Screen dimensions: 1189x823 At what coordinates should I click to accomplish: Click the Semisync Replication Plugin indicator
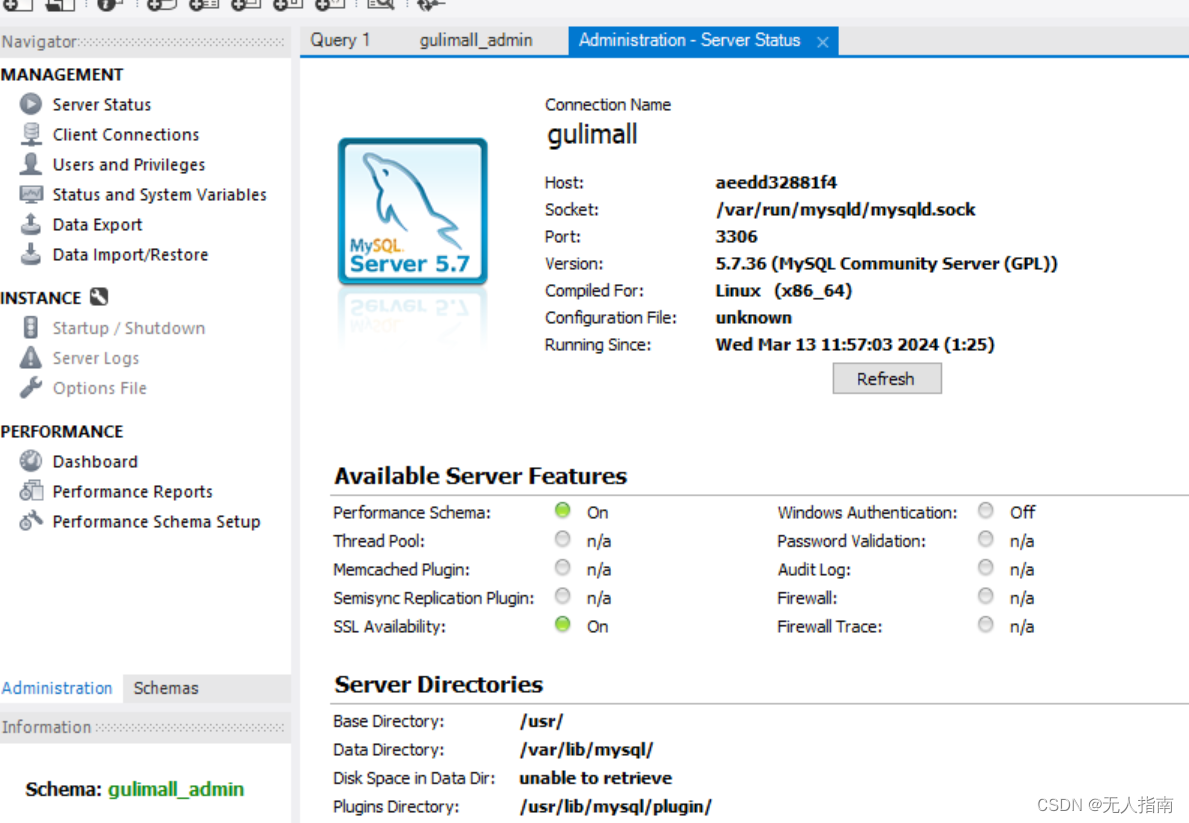pyautogui.click(x=562, y=596)
